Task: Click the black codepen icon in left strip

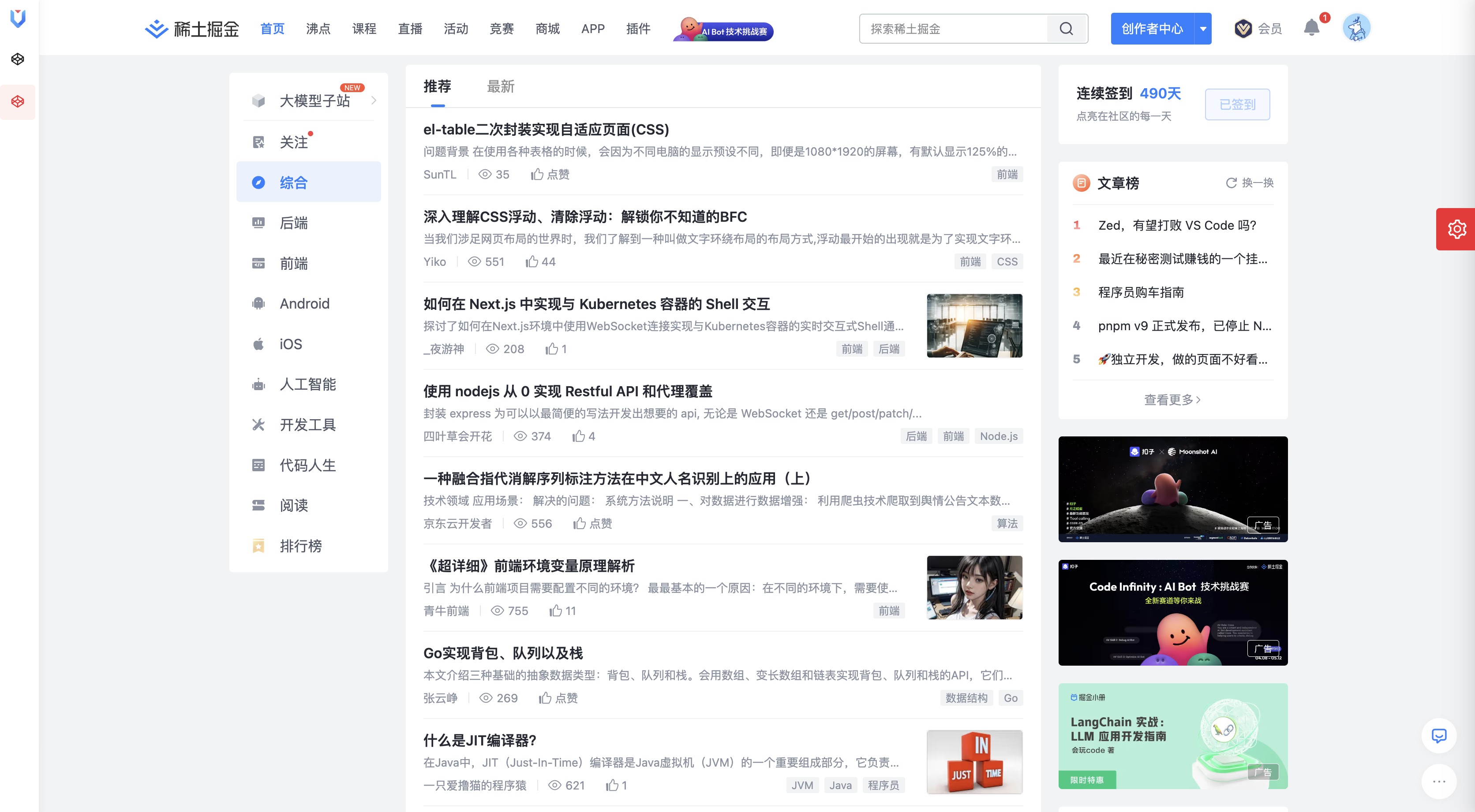Action: point(18,59)
